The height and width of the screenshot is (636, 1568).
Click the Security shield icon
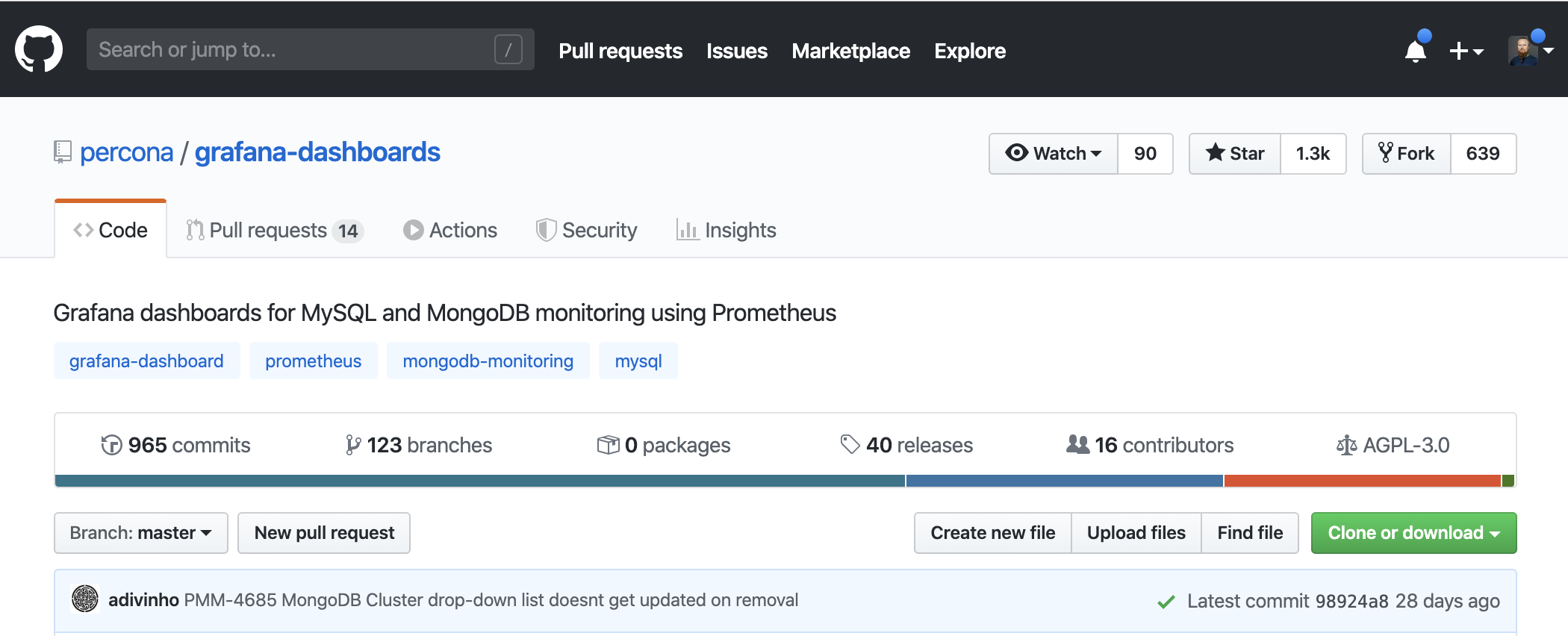click(x=546, y=230)
